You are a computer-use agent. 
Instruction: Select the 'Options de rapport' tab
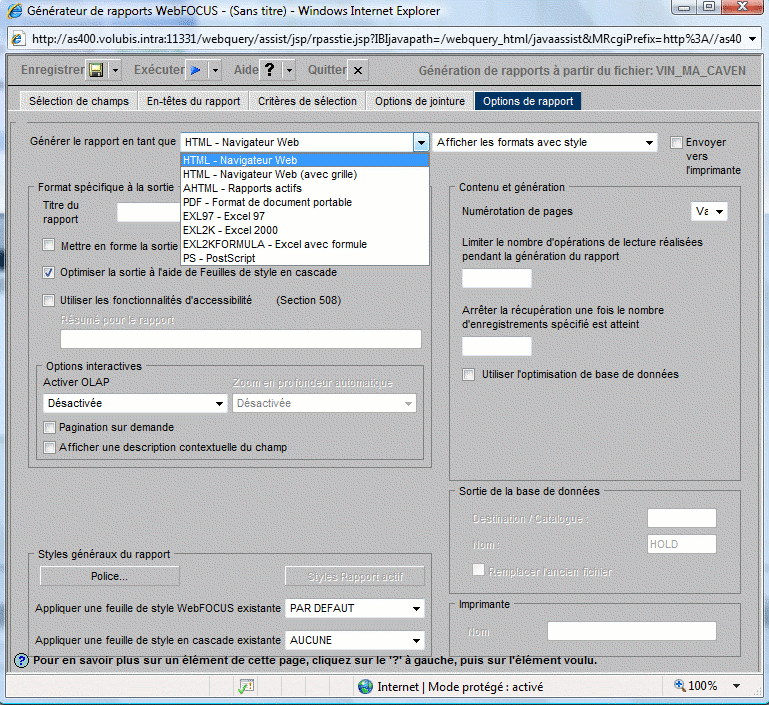[x=528, y=101]
